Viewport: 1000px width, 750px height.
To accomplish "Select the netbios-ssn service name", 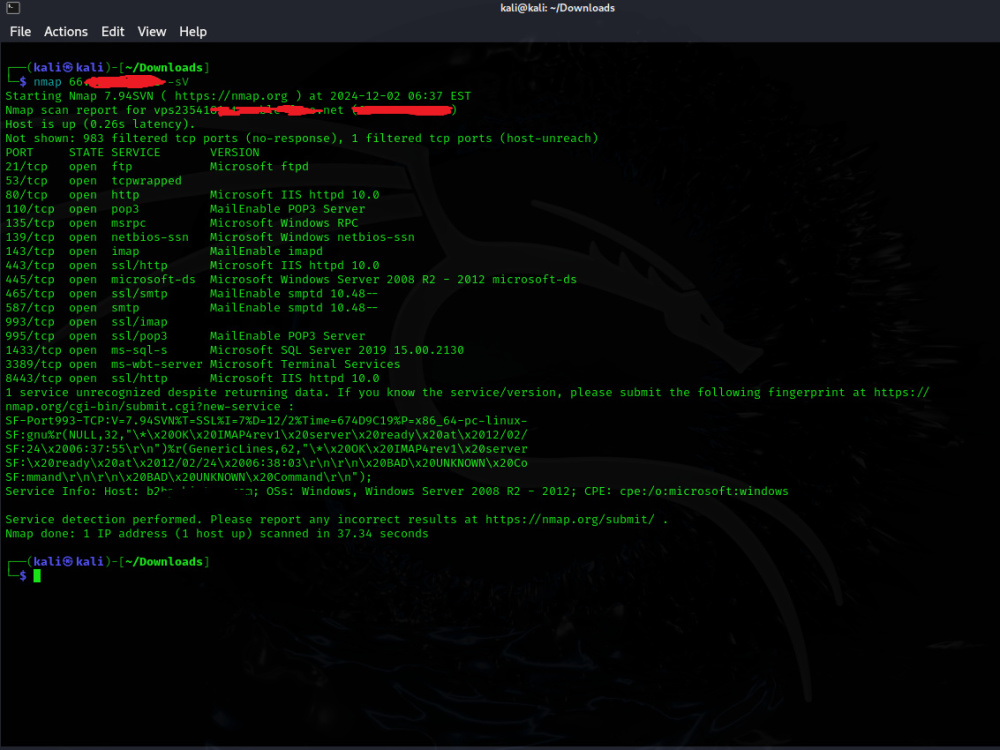I will [x=150, y=237].
